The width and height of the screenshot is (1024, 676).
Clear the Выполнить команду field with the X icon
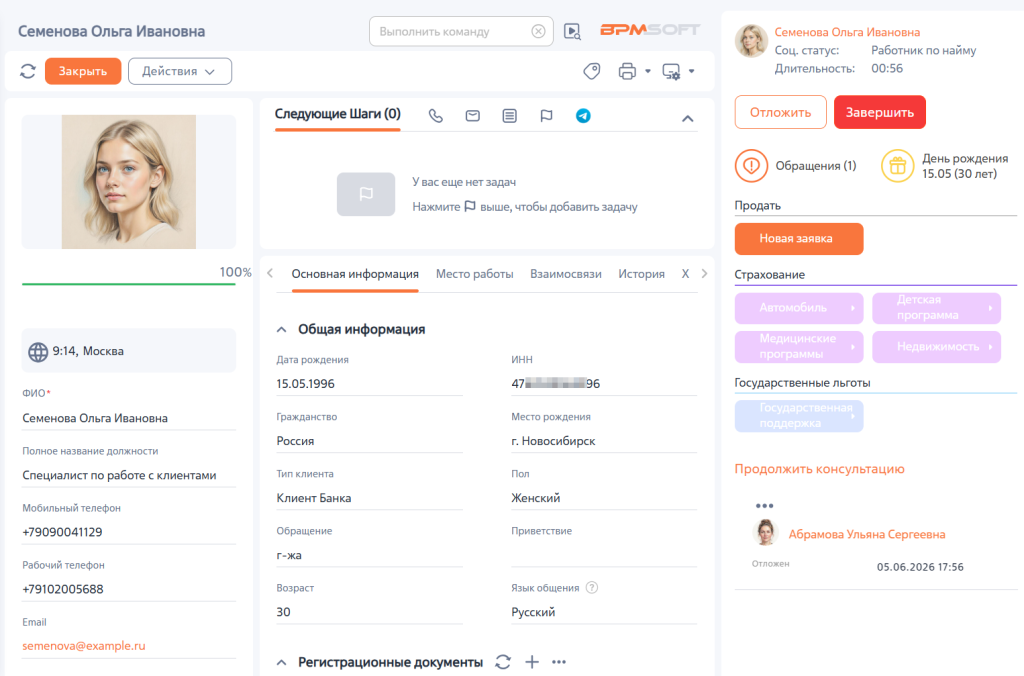tap(538, 31)
